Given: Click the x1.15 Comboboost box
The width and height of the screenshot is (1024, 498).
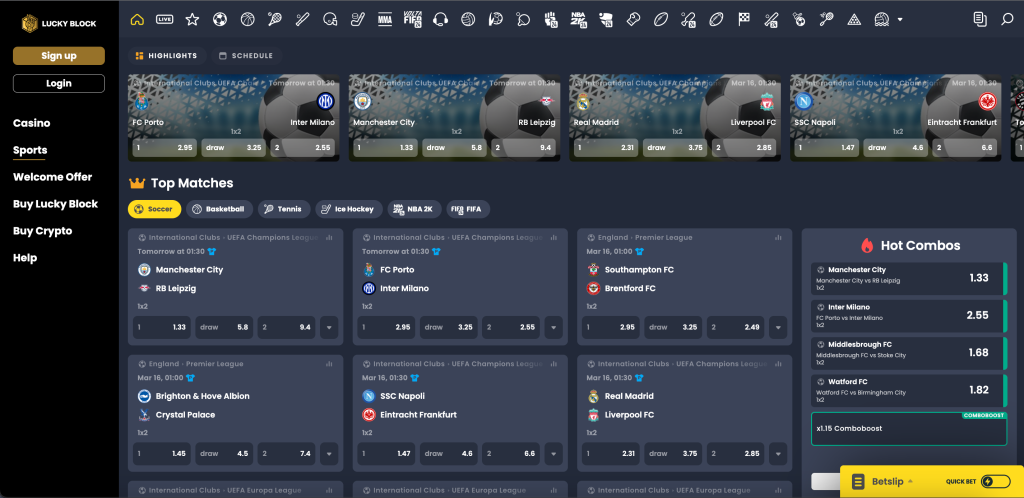Looking at the screenshot, I should click(x=909, y=429).
